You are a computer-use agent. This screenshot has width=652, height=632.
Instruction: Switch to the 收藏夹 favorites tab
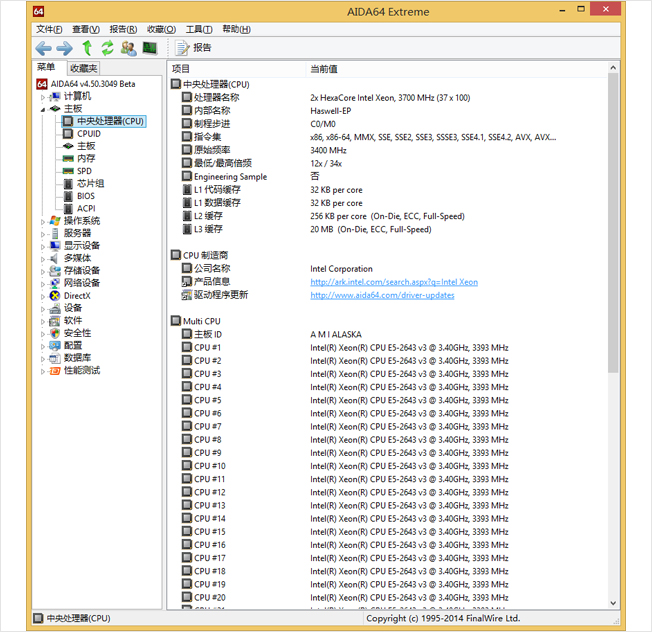point(84,68)
